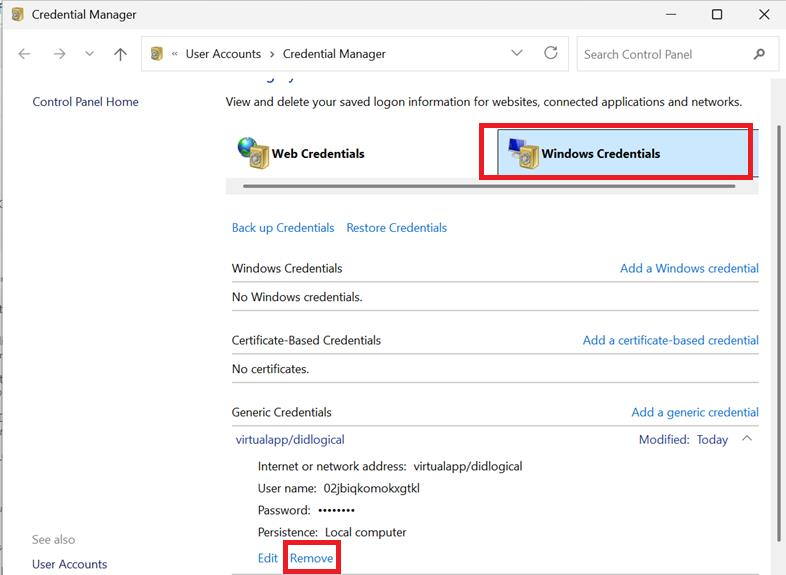Open User Accounts breadcrumb
This screenshot has width=786, height=575.
pos(223,54)
